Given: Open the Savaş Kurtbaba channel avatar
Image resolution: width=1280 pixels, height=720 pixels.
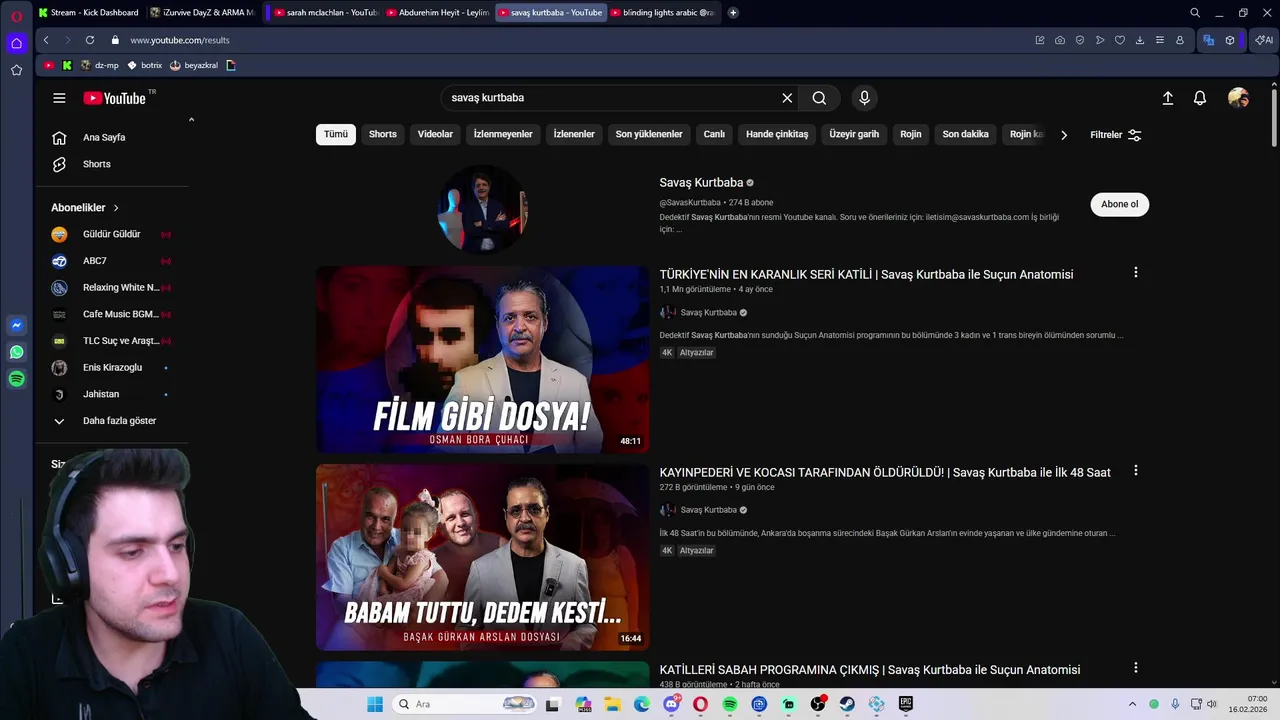Looking at the screenshot, I should pos(482,210).
